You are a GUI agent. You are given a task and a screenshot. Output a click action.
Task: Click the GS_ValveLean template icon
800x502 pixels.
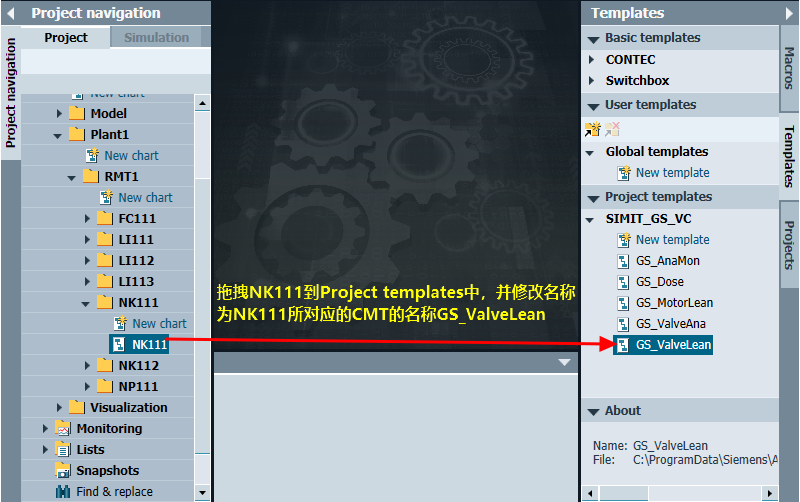pos(623,345)
